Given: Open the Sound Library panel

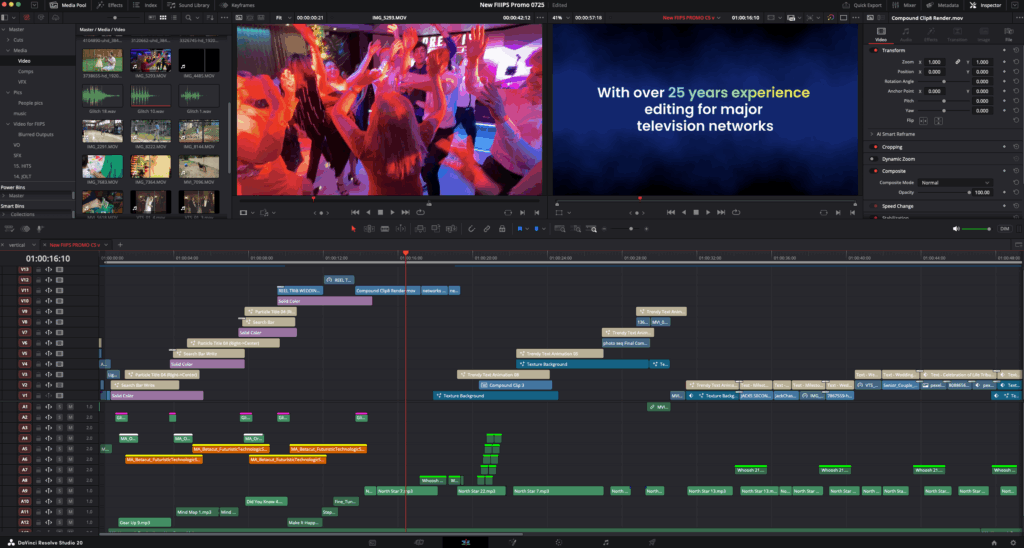Looking at the screenshot, I should point(196,5).
